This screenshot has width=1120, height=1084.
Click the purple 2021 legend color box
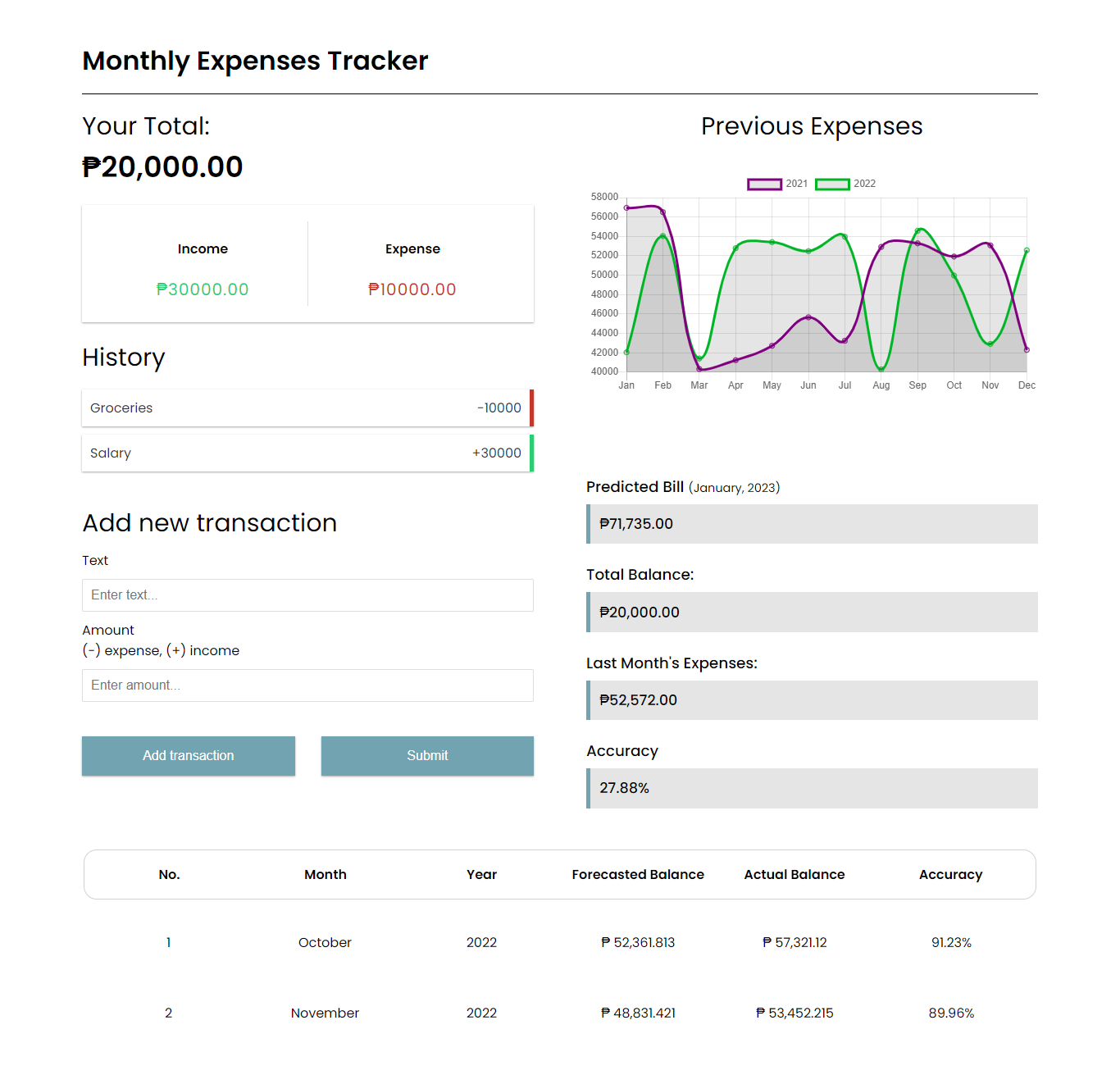[764, 184]
